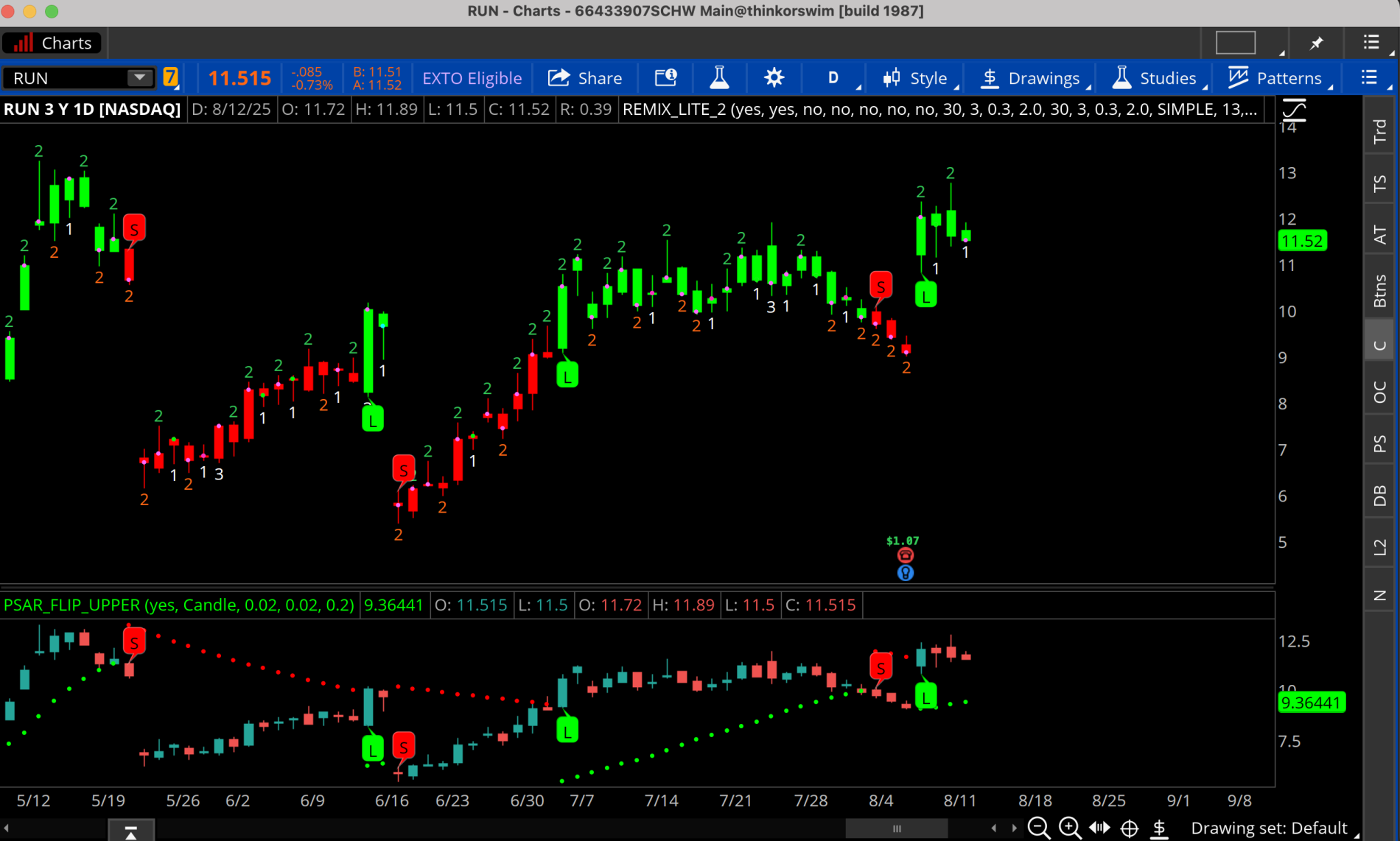Screen dimensions: 1400x841
Task: Click the dollar sign icon in bottom toolbar
Action: click(x=1159, y=827)
